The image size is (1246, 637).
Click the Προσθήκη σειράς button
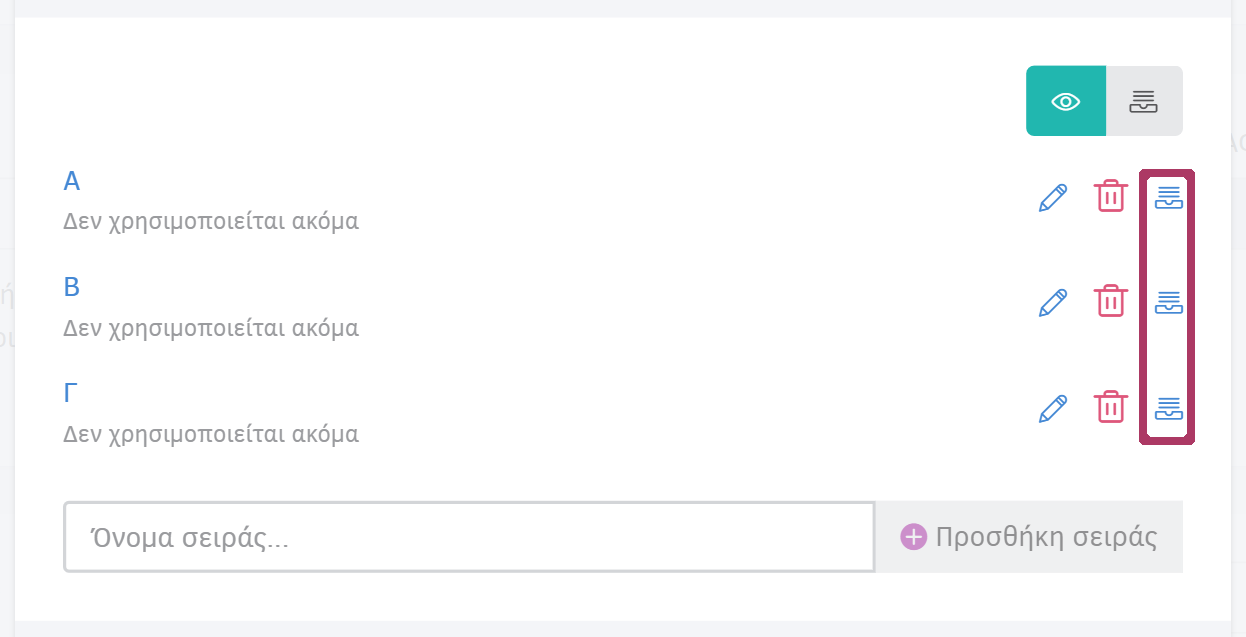[x=1029, y=537]
